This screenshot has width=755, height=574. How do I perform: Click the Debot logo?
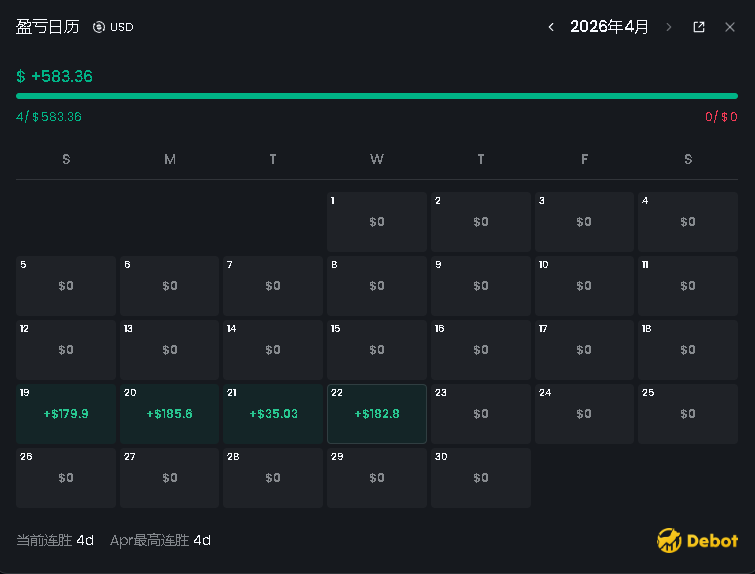click(697, 540)
